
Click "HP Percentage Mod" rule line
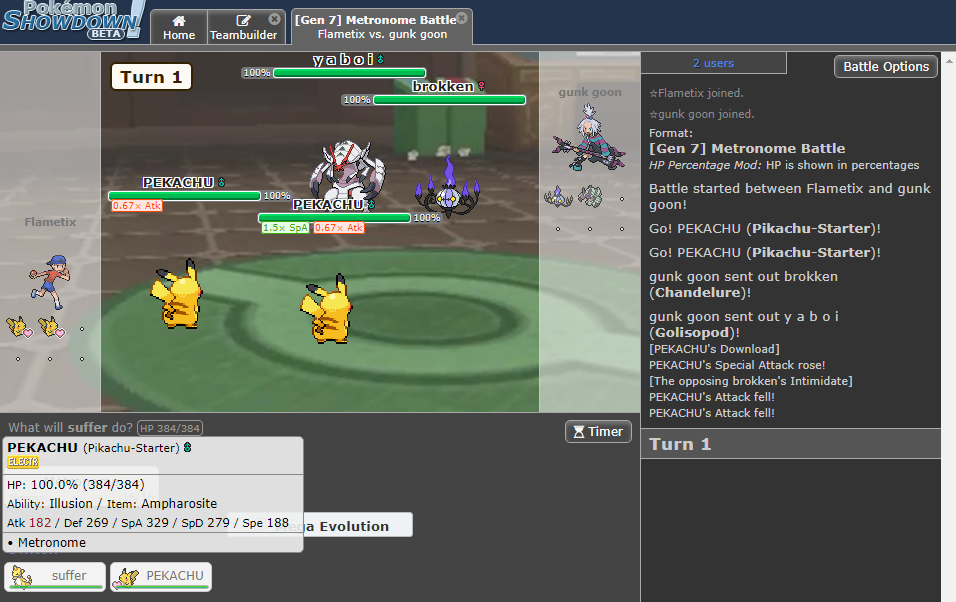784,165
